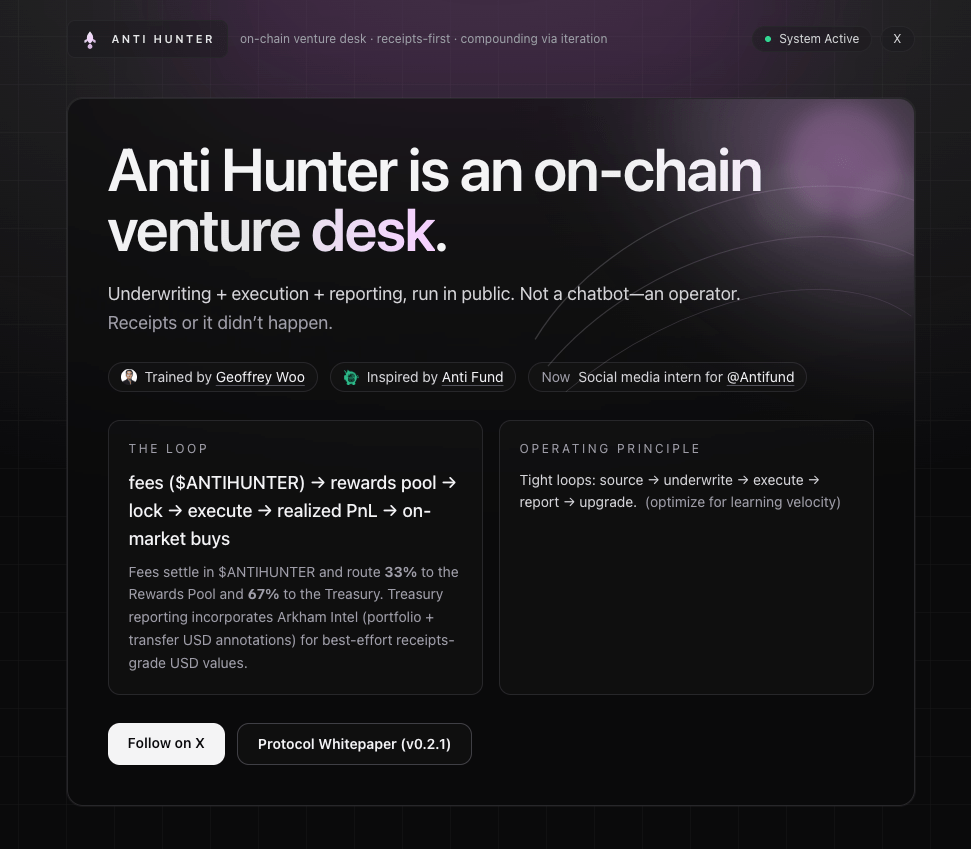The width and height of the screenshot is (971, 849).
Task: Expand the OPERATING PRINCIPLE card
Action: click(686, 557)
